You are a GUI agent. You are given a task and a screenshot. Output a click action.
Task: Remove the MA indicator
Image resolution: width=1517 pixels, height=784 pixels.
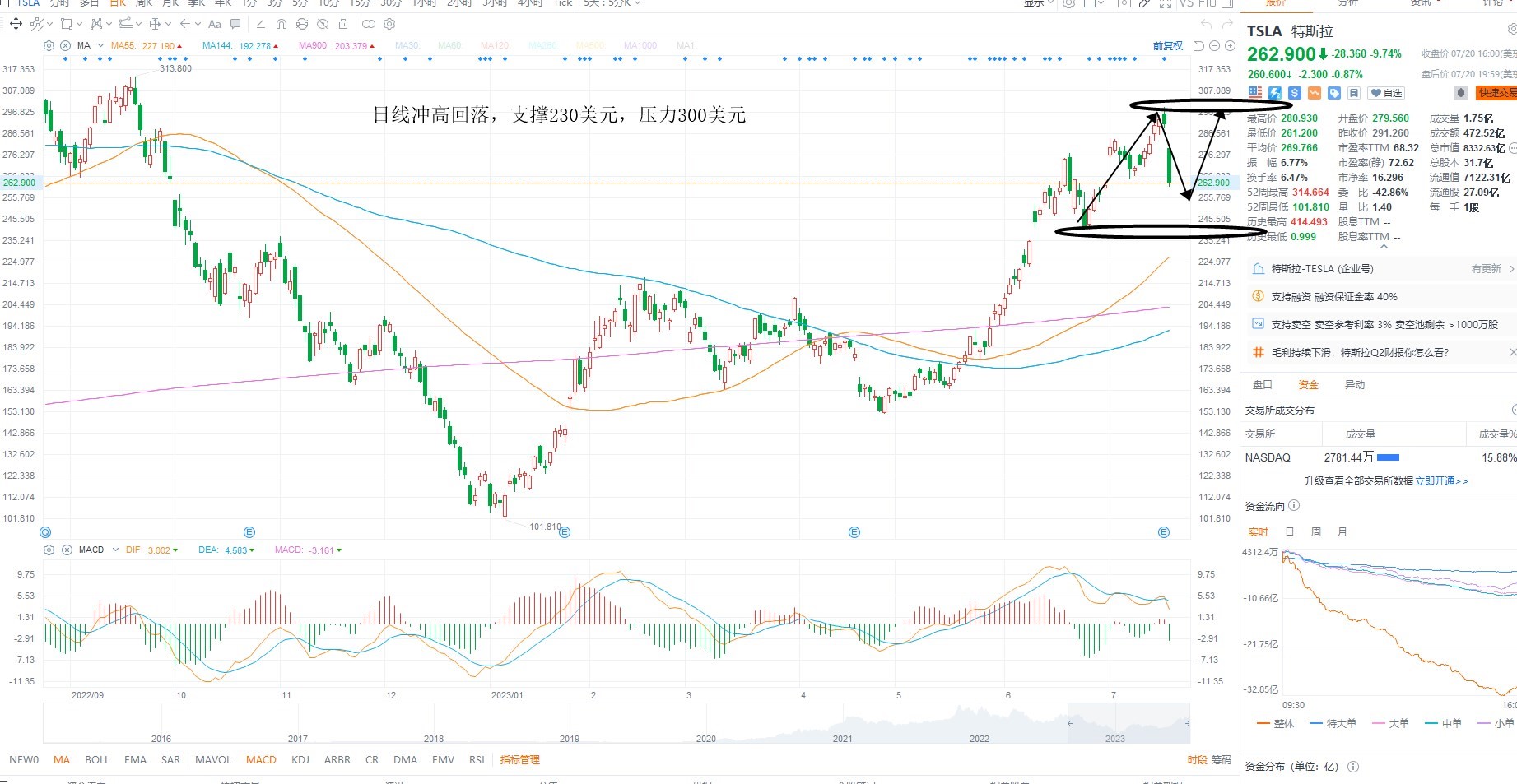tap(66, 45)
